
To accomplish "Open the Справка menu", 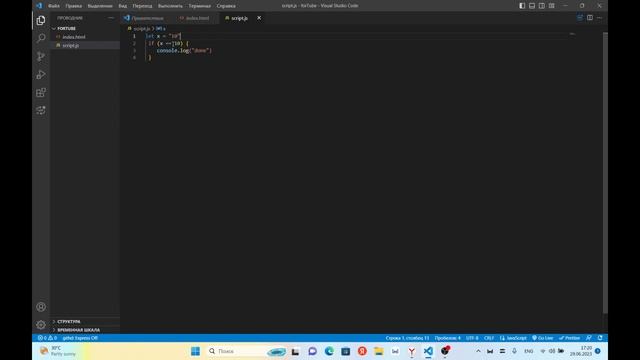I will 226,6.
